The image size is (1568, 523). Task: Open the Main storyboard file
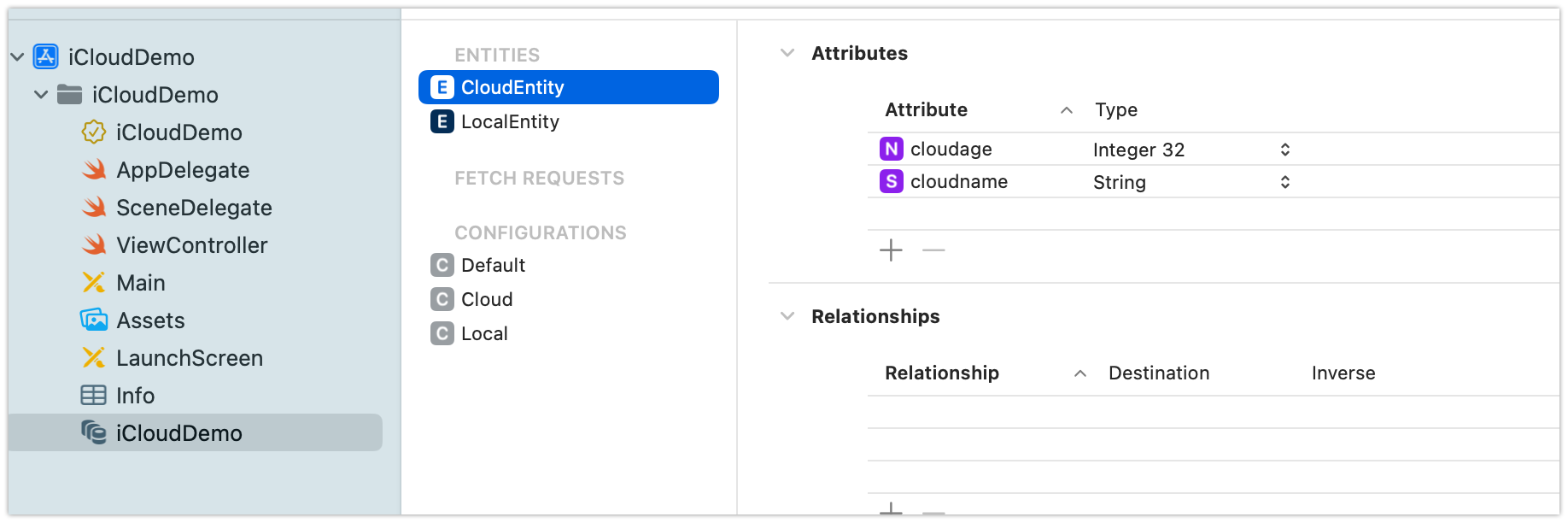[140, 283]
